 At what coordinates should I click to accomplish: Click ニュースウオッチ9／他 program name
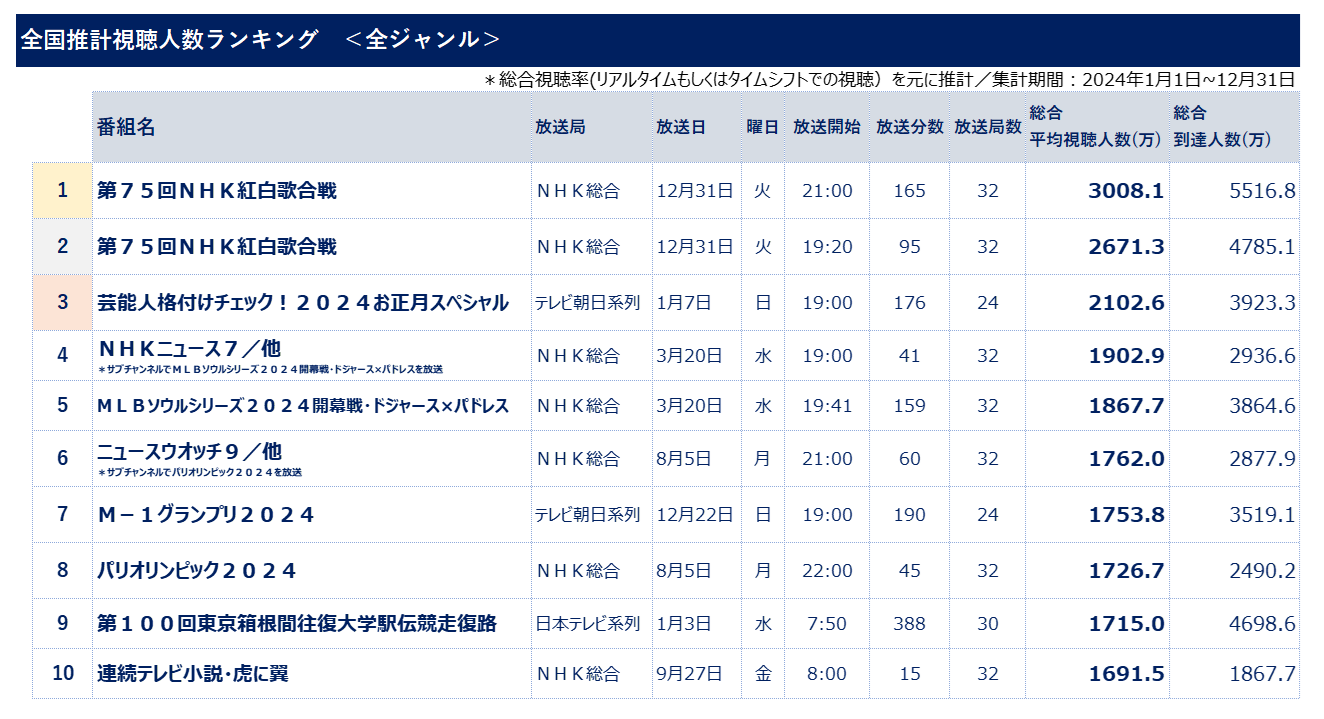pos(189,451)
